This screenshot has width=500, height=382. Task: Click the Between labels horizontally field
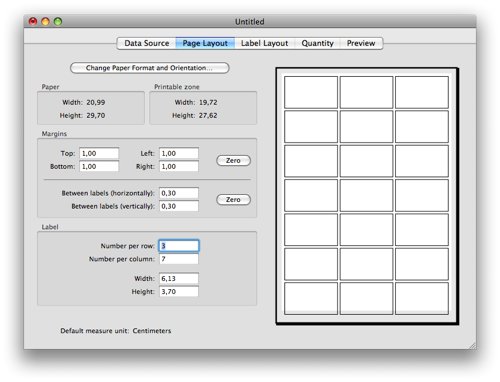point(179,193)
